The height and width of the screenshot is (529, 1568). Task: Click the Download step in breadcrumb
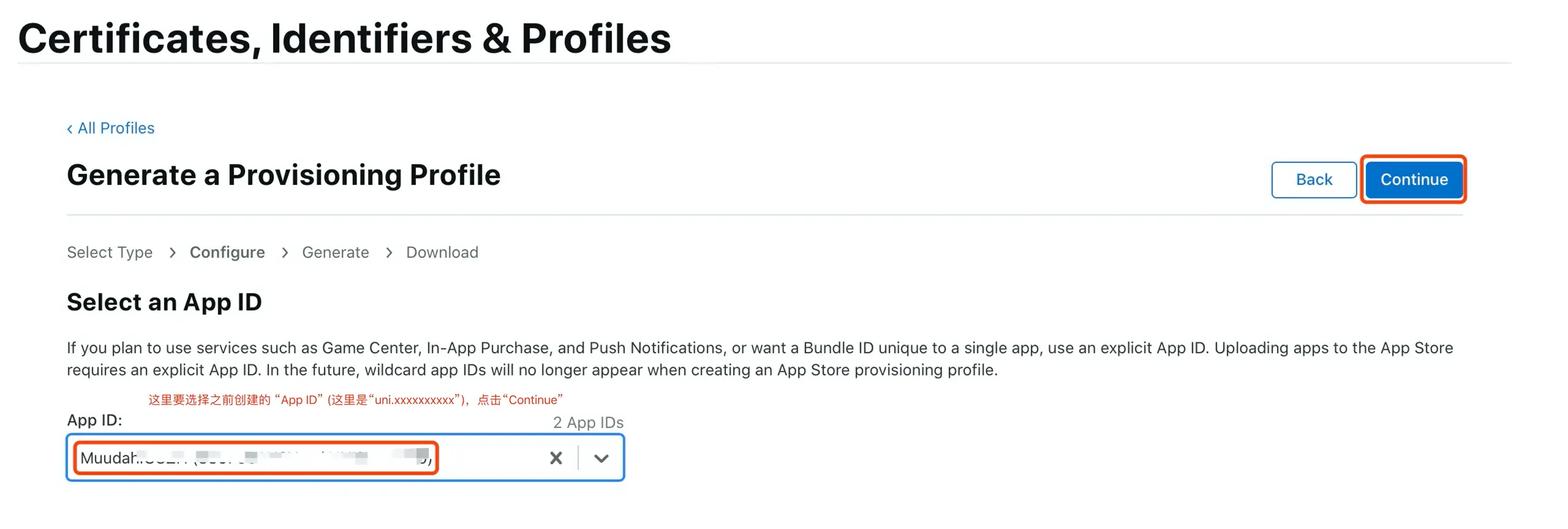pyautogui.click(x=442, y=252)
